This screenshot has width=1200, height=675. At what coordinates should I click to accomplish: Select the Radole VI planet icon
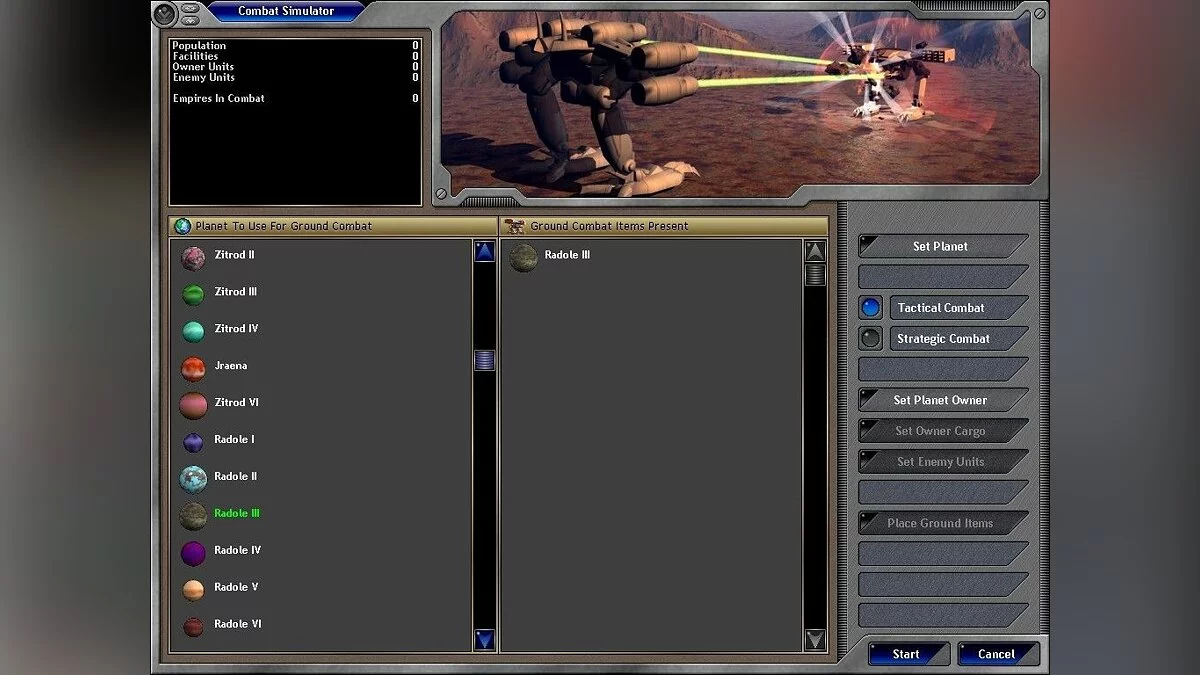(193, 626)
